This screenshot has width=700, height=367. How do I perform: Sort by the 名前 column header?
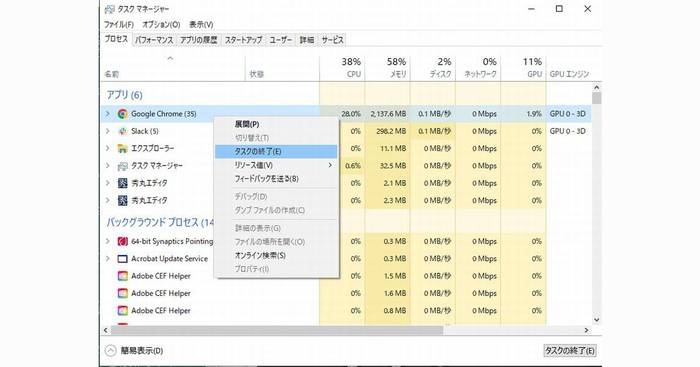click(173, 68)
